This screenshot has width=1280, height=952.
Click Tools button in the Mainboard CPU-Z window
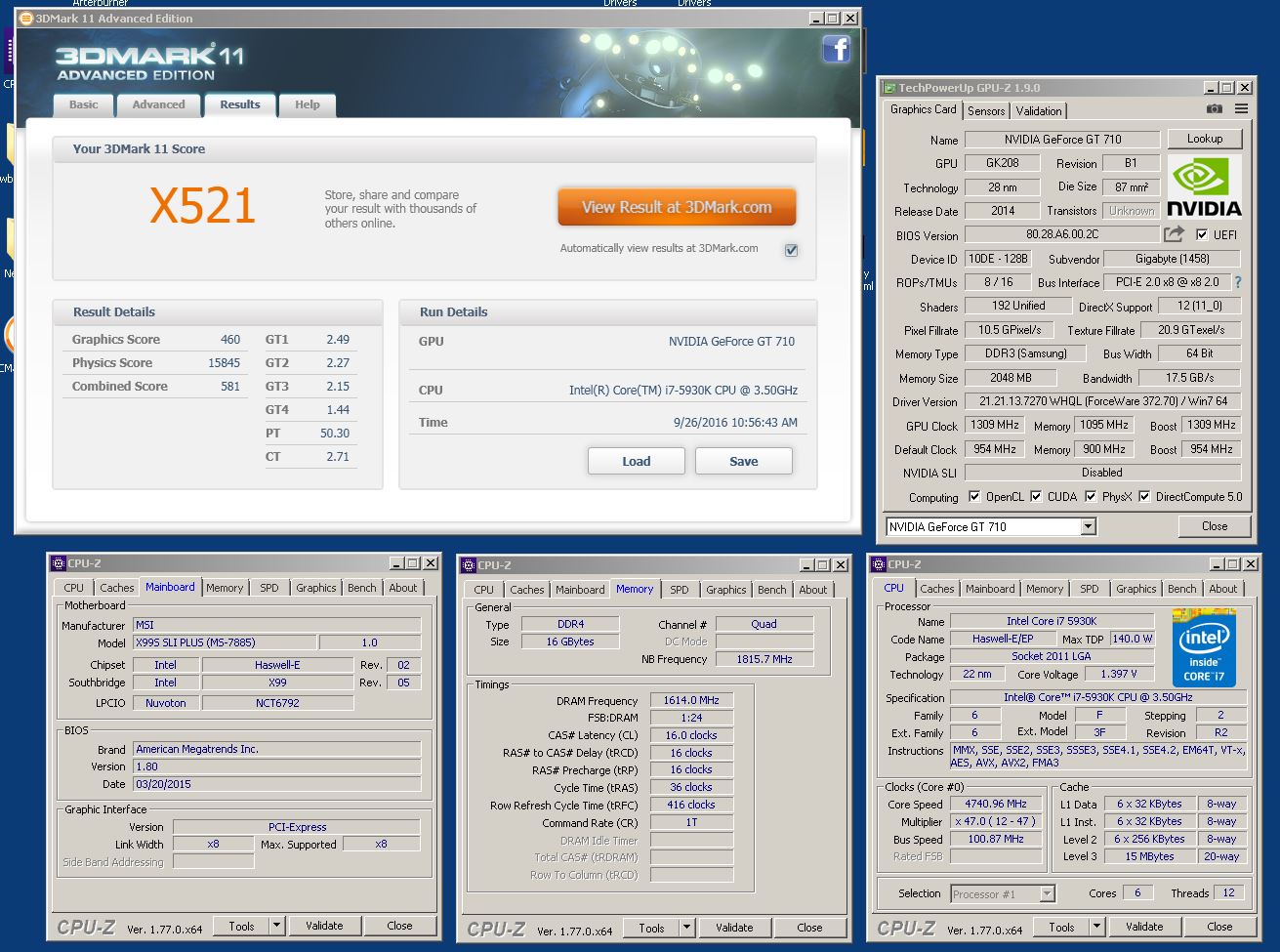[x=241, y=926]
